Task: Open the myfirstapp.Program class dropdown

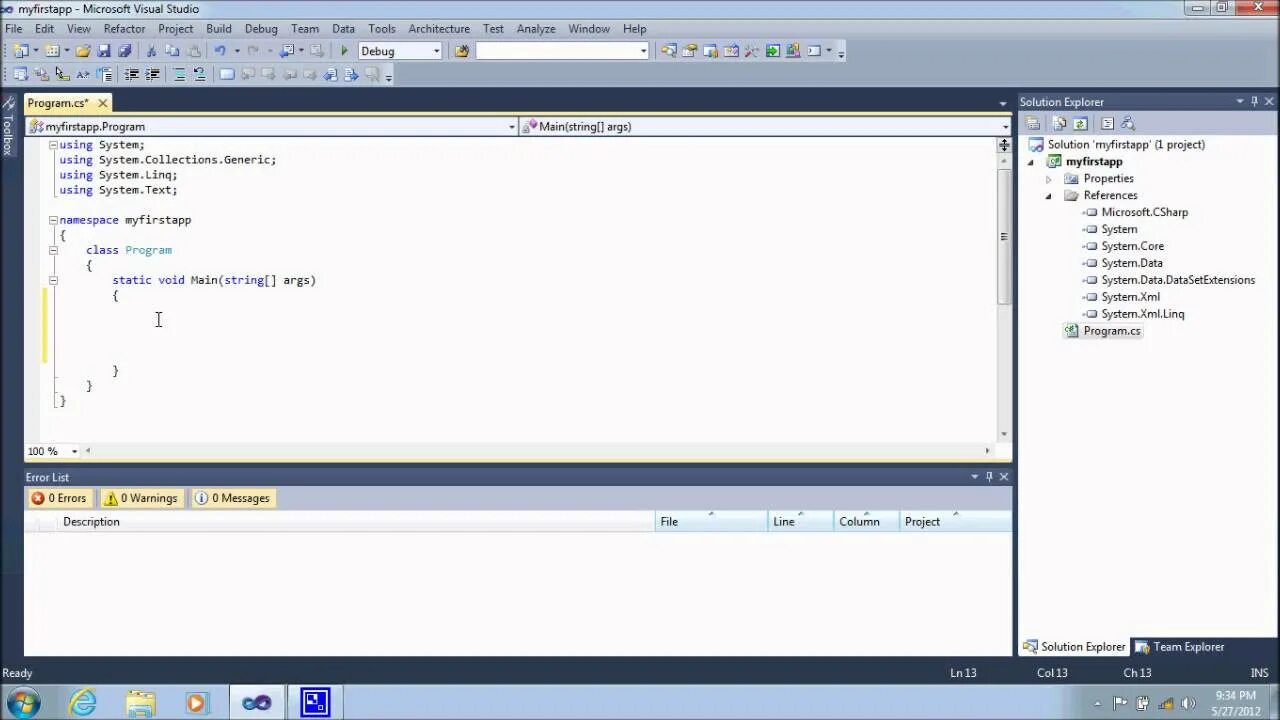Action: (x=512, y=127)
